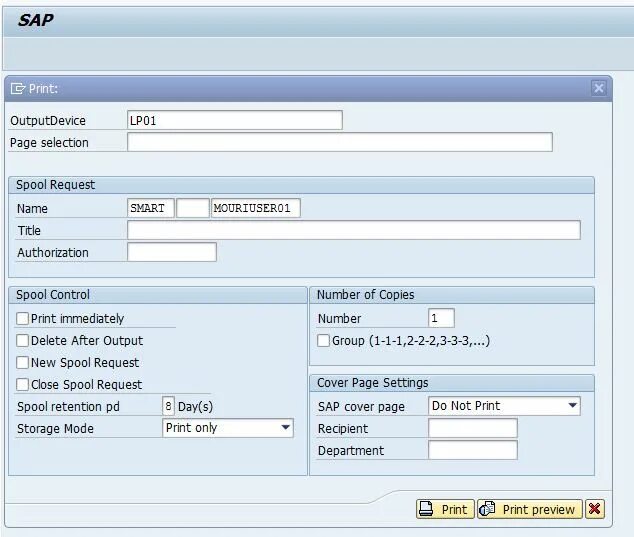Click the Cover Page Settings header

click(452, 383)
